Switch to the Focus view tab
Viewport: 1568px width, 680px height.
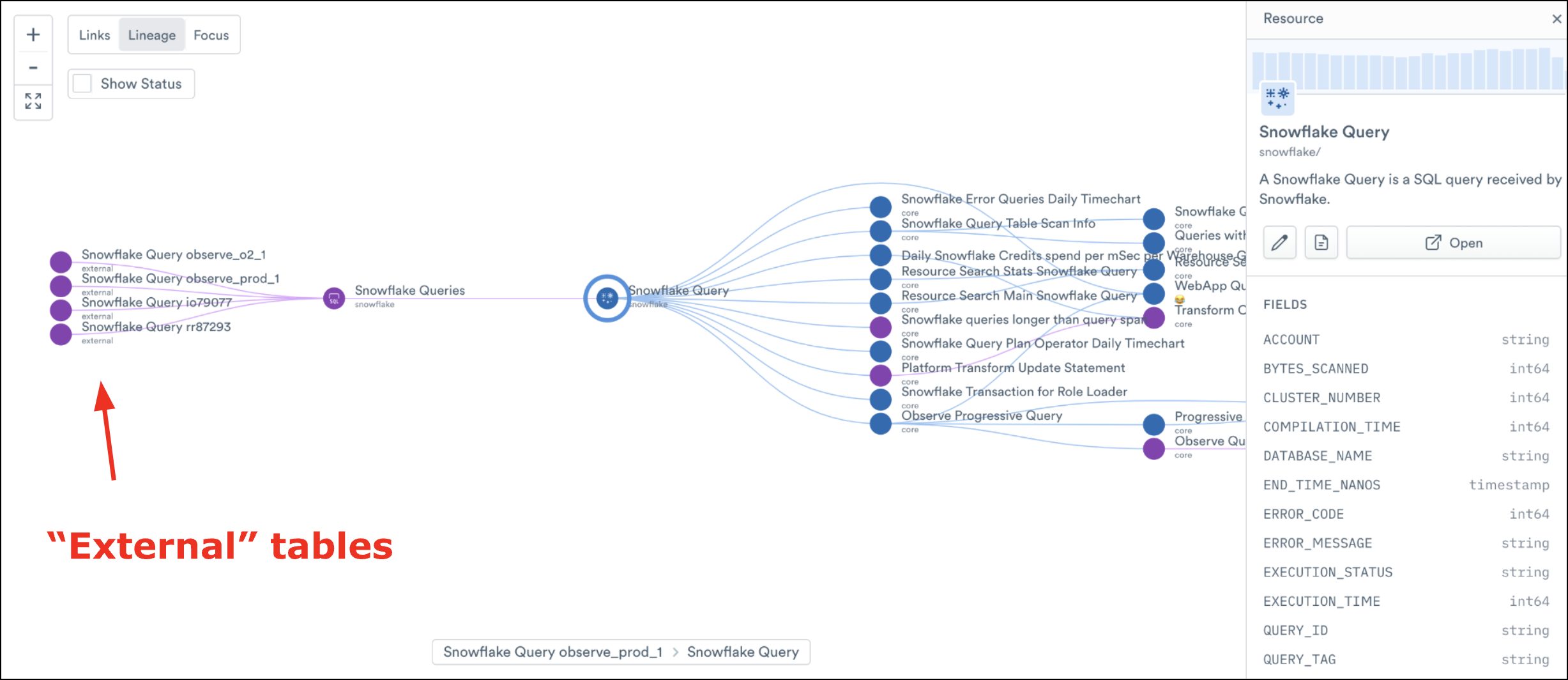(x=211, y=35)
